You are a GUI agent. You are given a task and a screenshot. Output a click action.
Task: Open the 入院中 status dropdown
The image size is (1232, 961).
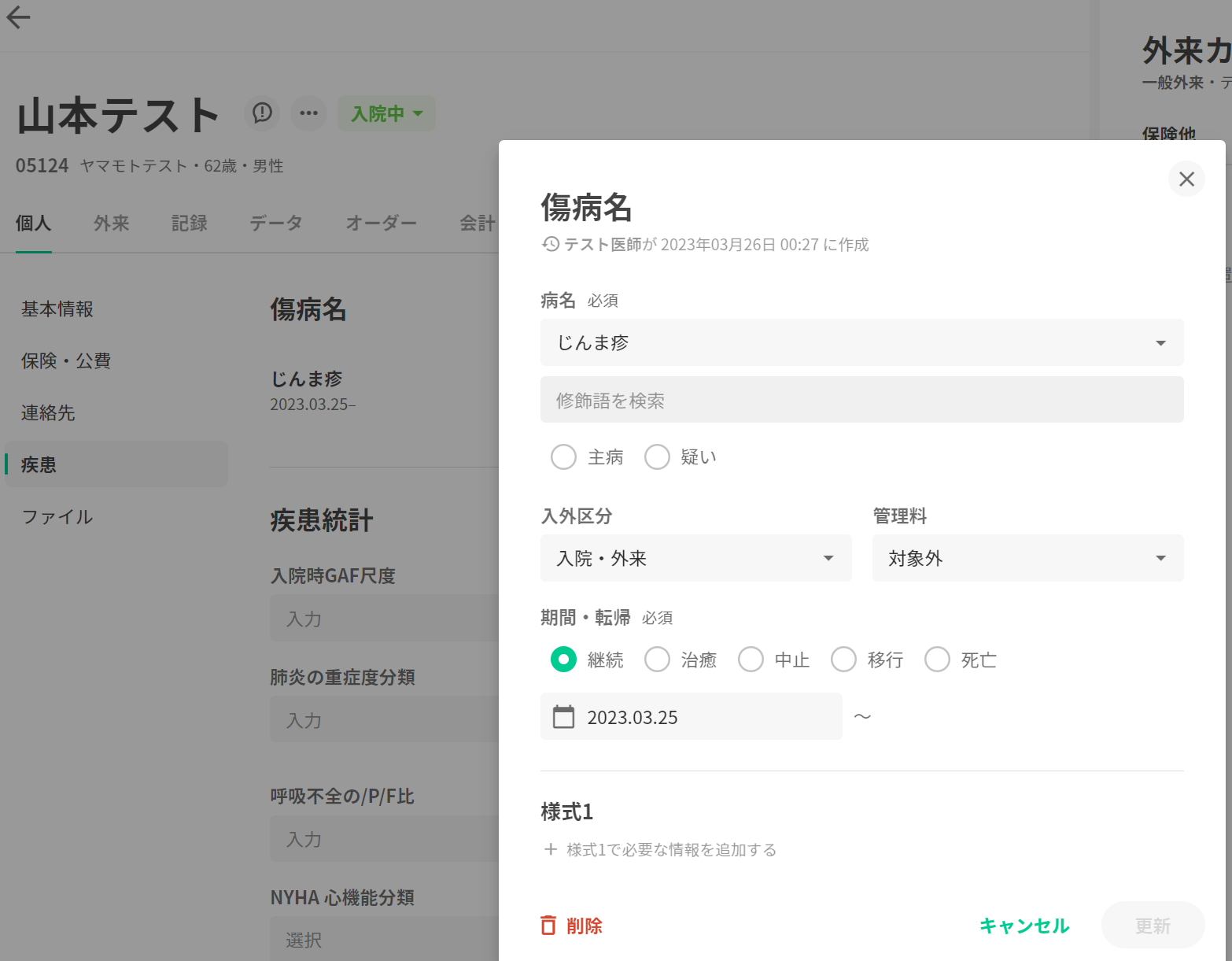point(386,113)
